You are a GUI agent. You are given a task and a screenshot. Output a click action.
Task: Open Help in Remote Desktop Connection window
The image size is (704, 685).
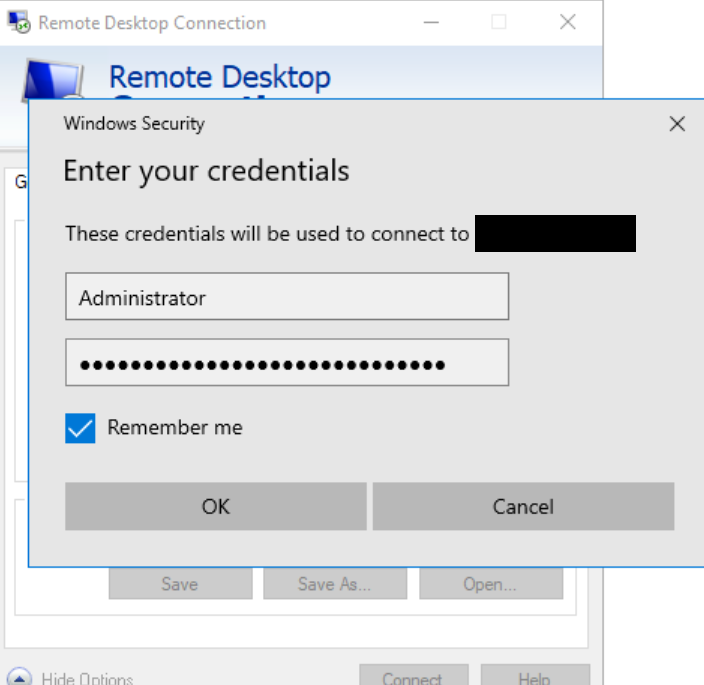pyautogui.click(x=535, y=675)
